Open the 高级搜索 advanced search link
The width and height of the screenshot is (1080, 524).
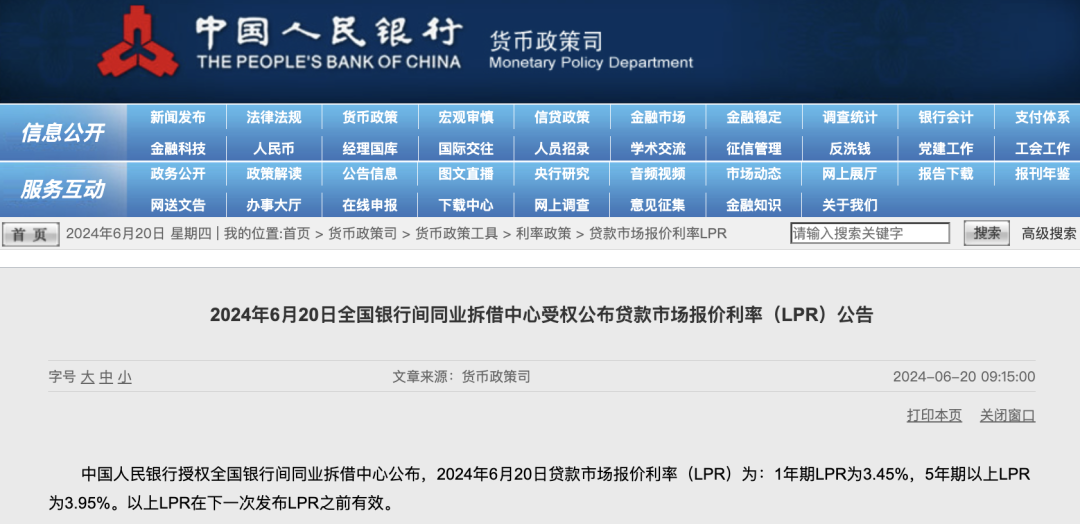point(1049,233)
